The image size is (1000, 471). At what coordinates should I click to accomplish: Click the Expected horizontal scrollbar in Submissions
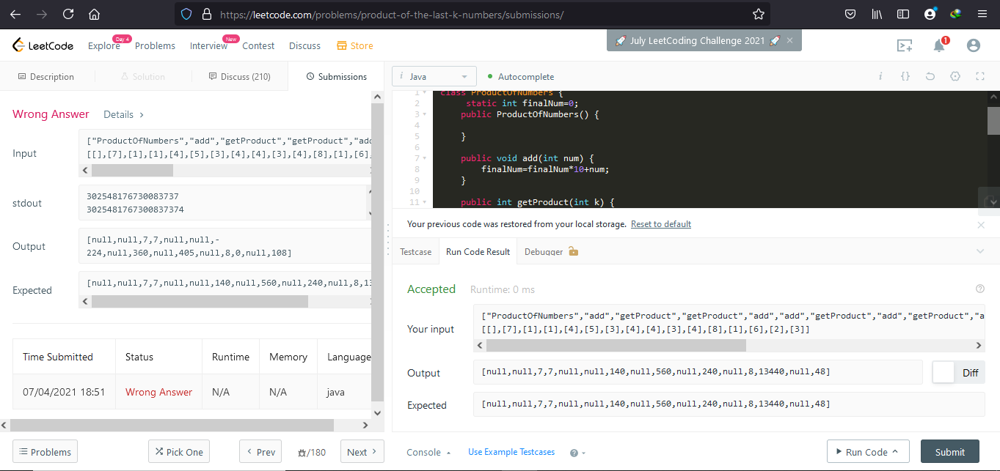(200, 301)
